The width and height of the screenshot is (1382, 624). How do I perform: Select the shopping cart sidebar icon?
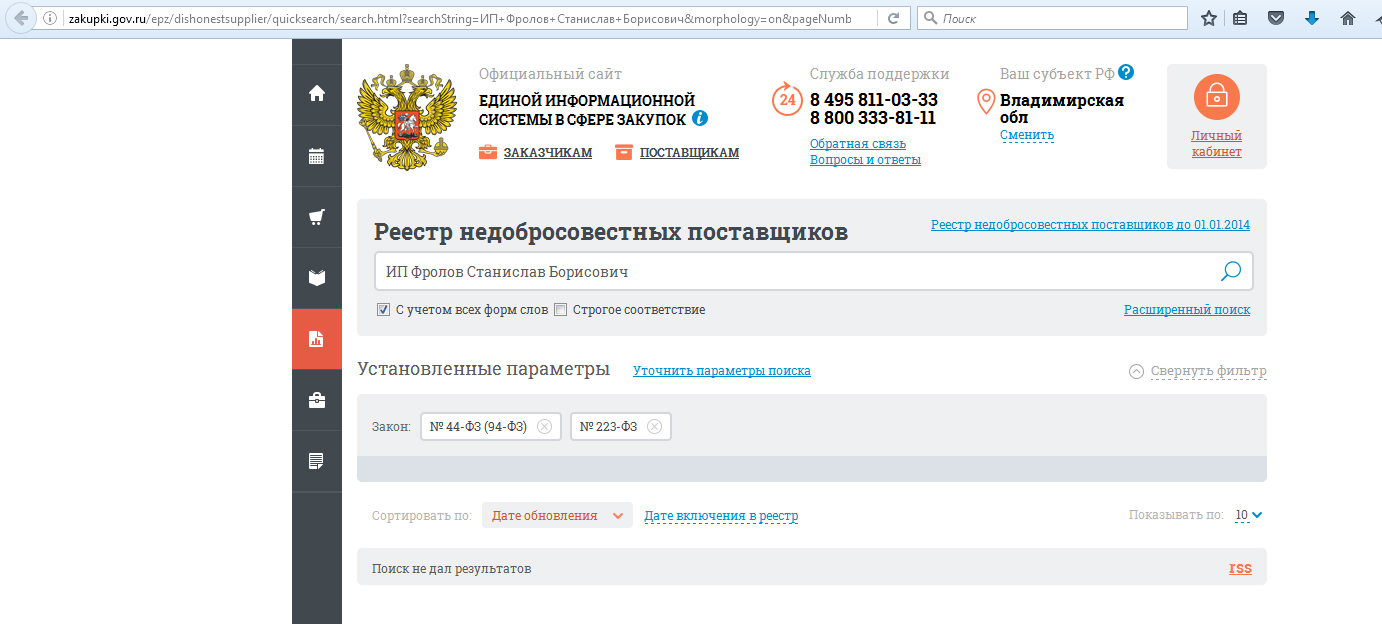point(317,217)
